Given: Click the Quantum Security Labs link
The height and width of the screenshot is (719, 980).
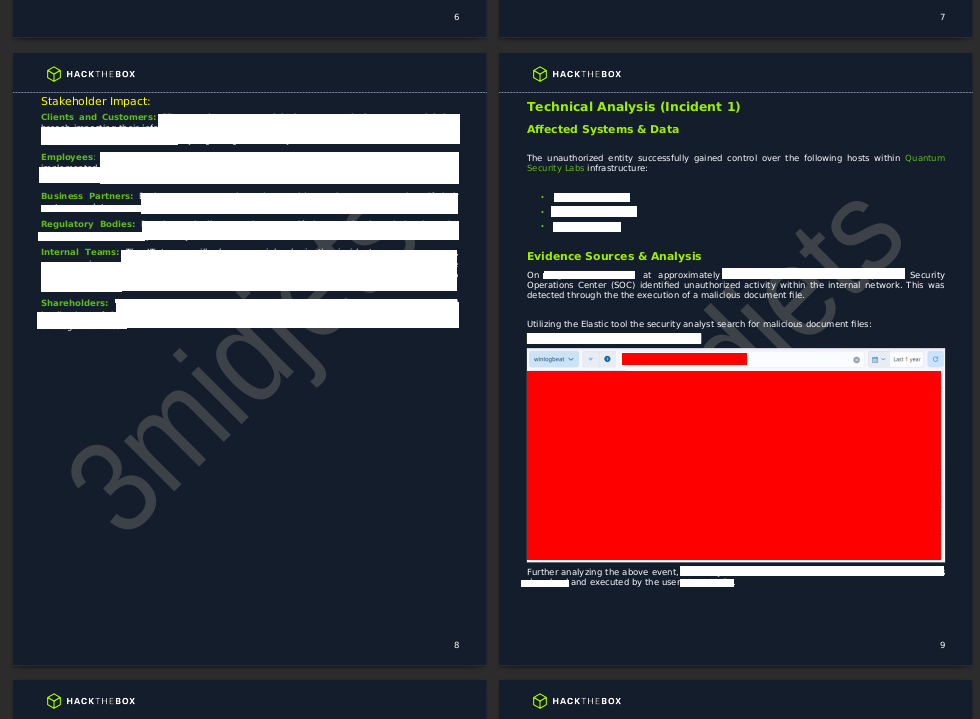Looking at the screenshot, I should 924,158.
